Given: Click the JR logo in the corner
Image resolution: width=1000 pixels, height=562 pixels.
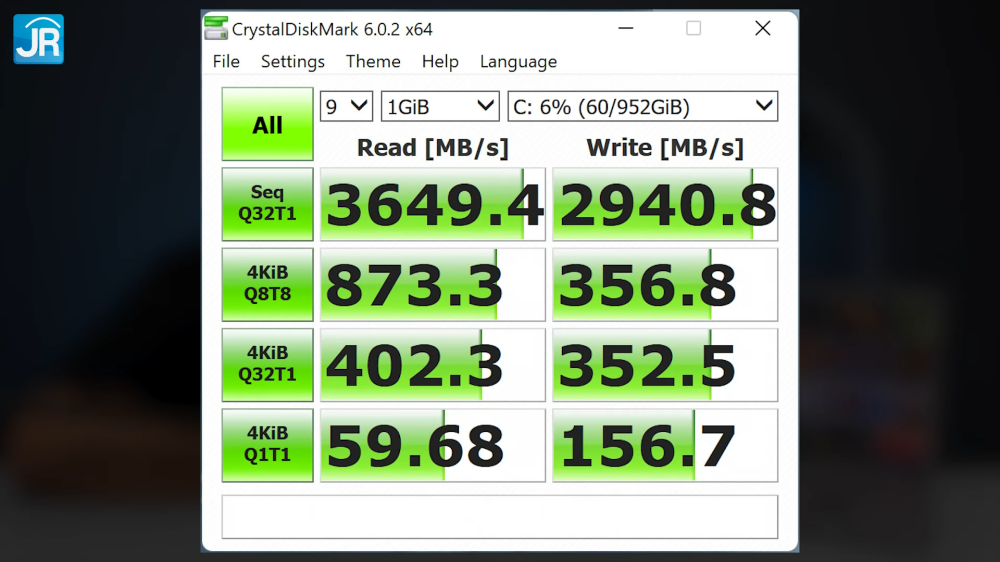Looking at the screenshot, I should click(38, 39).
